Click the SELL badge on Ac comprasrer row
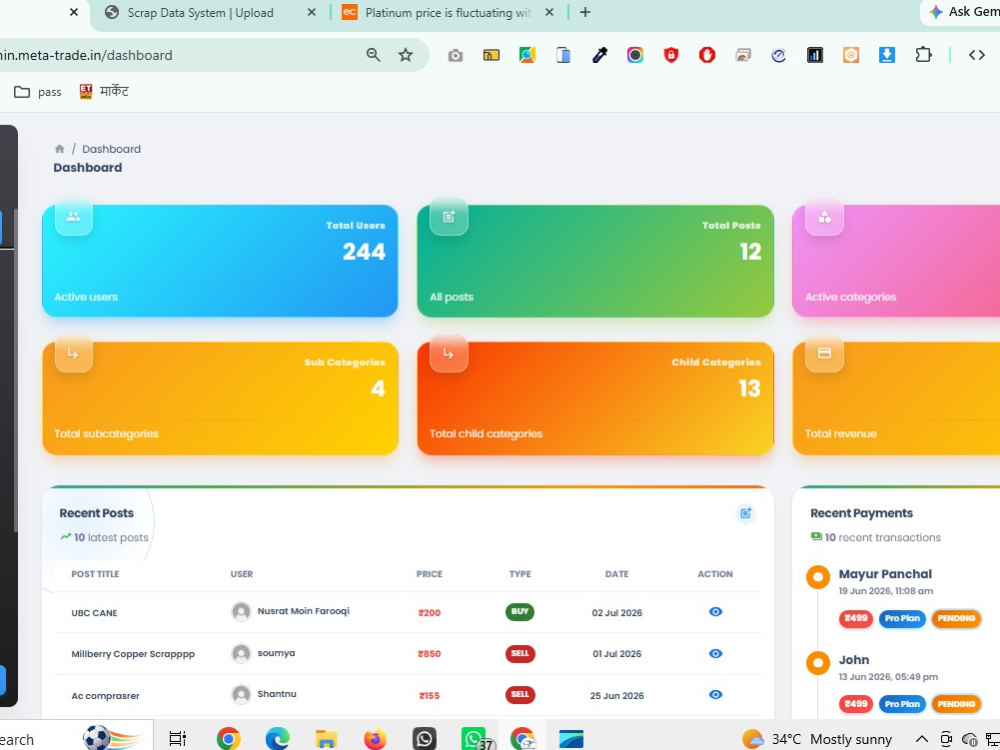 (520, 695)
